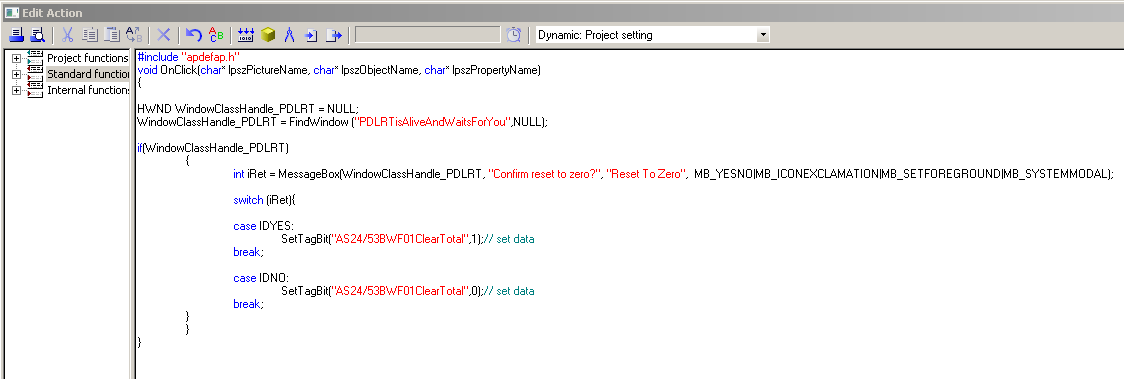Image resolution: width=1124 pixels, height=379 pixels.
Task: Click the Internal functions folder icon
Action: pos(34,90)
